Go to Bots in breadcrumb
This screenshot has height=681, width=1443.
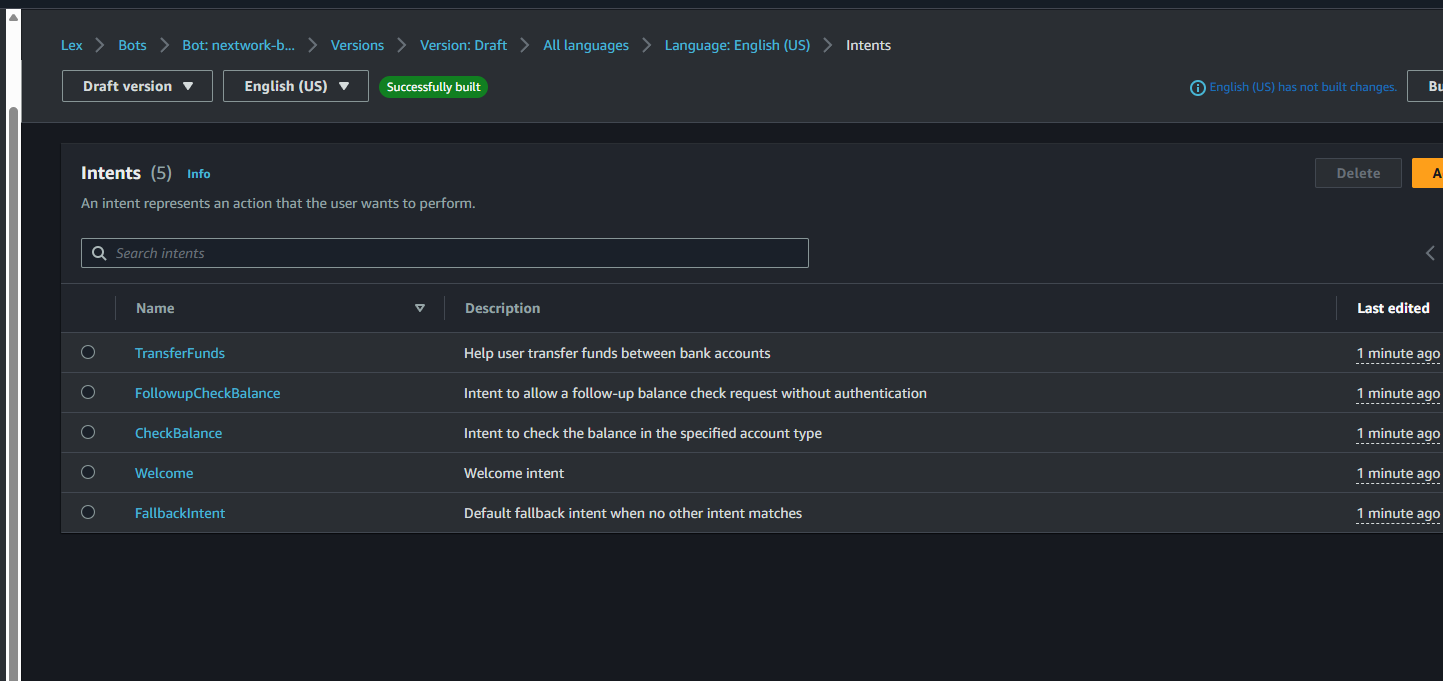[132, 45]
